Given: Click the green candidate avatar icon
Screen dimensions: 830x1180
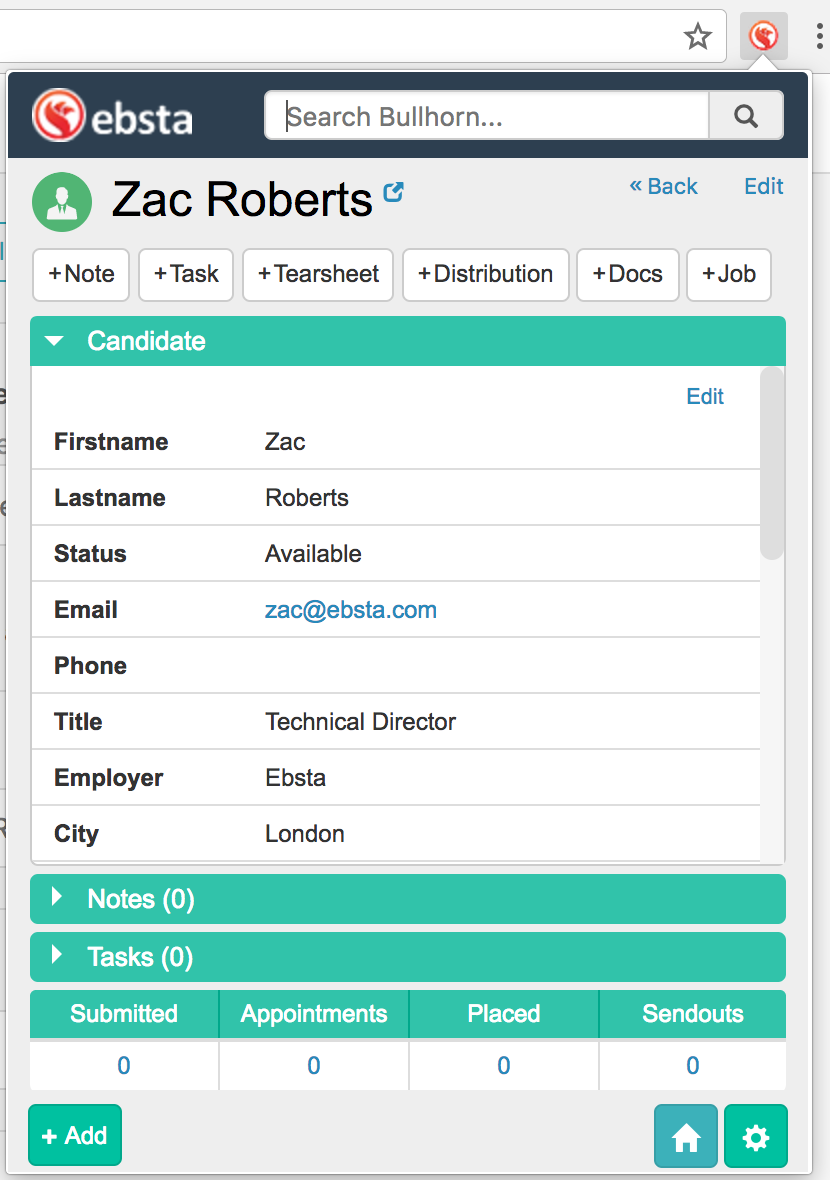Looking at the screenshot, I should [62, 201].
